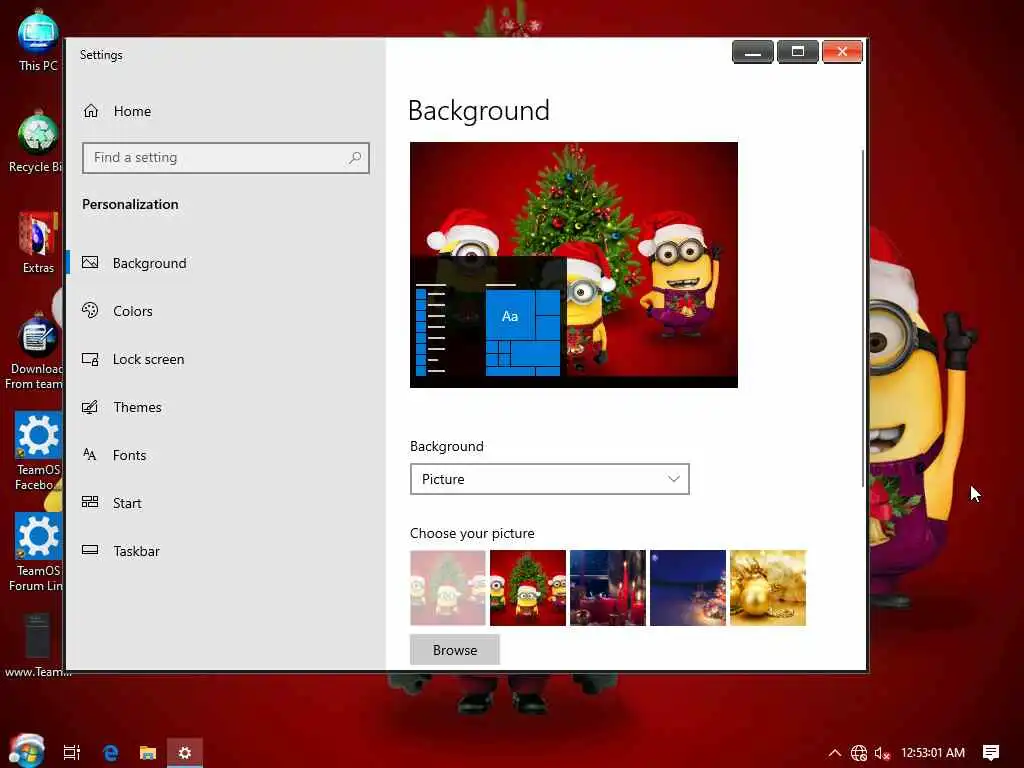
Task: Choose the red candles picture thumbnail
Action: point(607,588)
